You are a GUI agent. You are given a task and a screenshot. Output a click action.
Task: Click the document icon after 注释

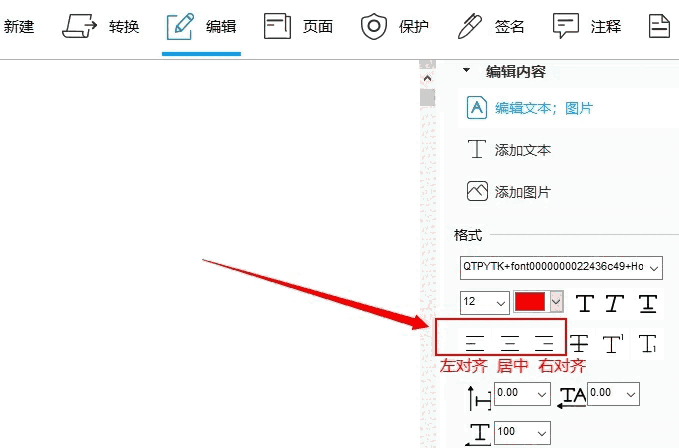[659, 26]
